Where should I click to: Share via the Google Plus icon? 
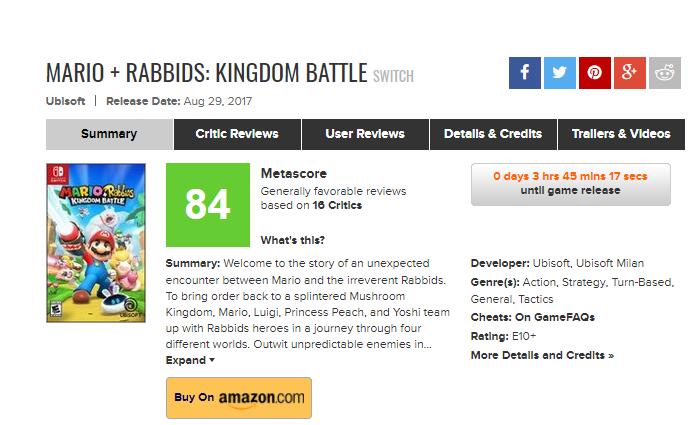(x=629, y=73)
